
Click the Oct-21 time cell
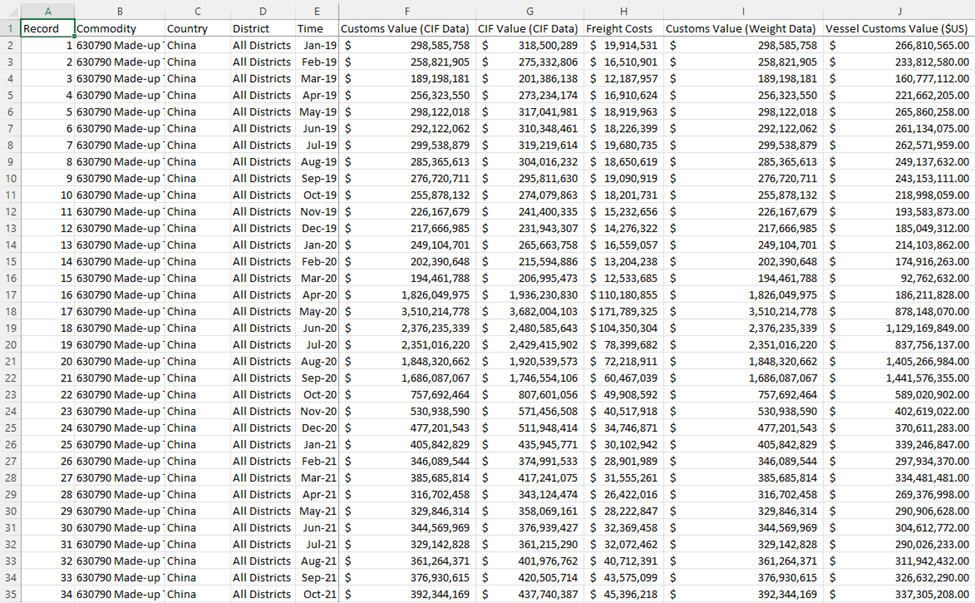tap(317, 594)
